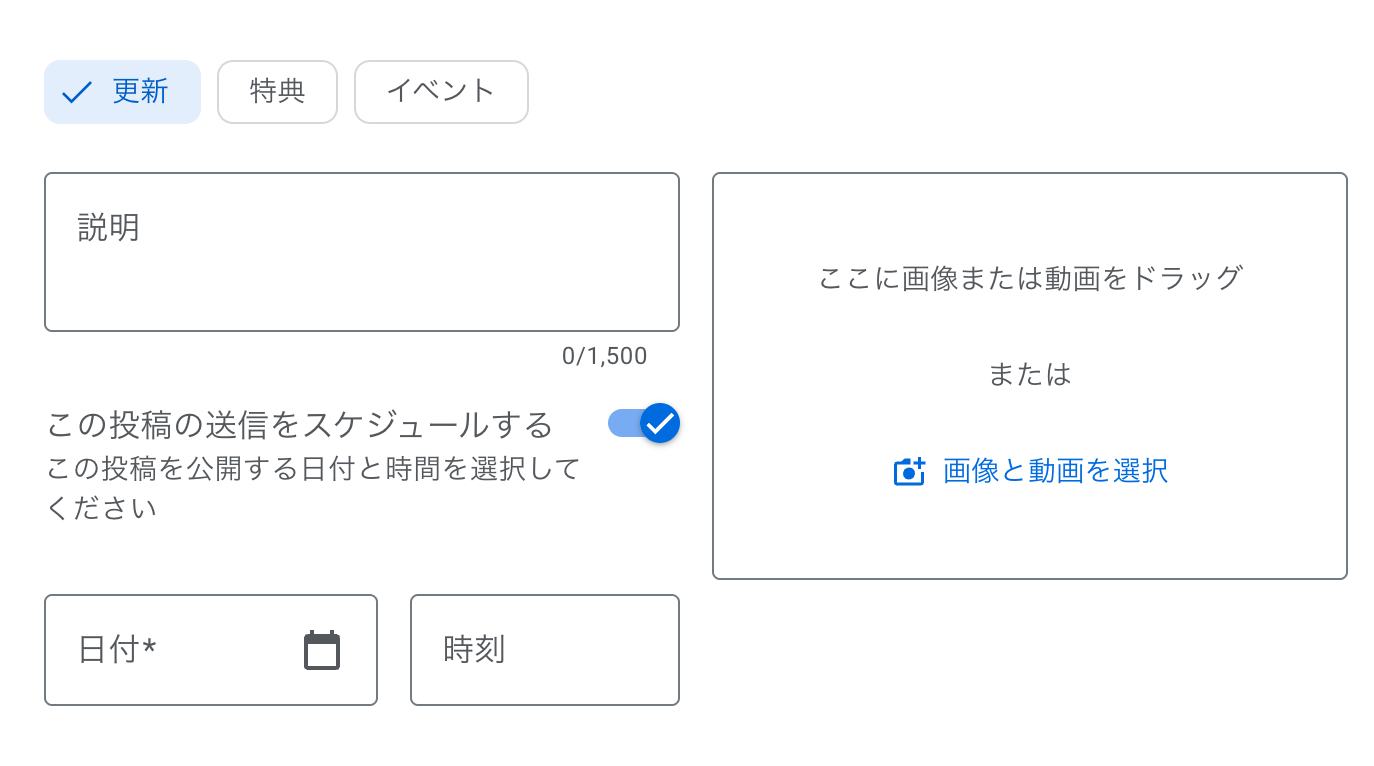Open the 画像と動画を選択 link

click(x=1055, y=471)
